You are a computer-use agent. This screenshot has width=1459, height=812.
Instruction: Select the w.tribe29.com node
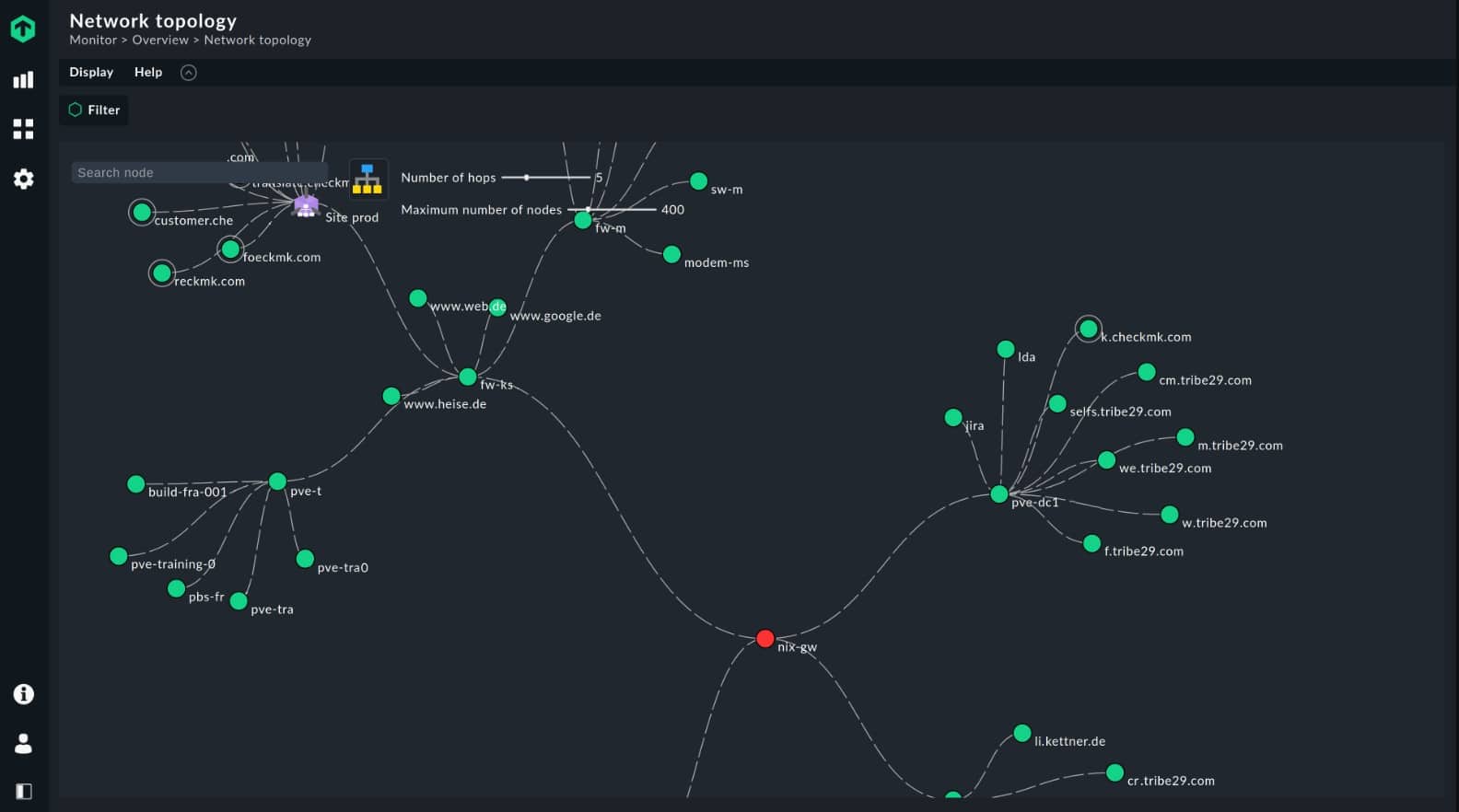[1170, 515]
